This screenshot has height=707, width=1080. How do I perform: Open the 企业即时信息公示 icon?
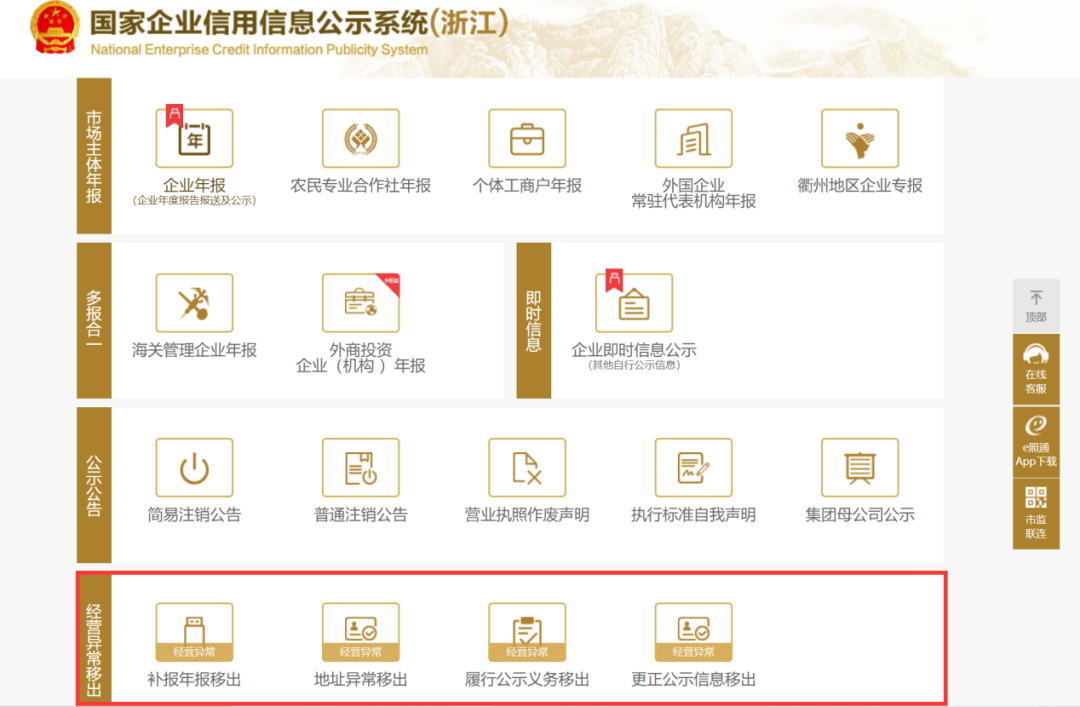[634, 303]
